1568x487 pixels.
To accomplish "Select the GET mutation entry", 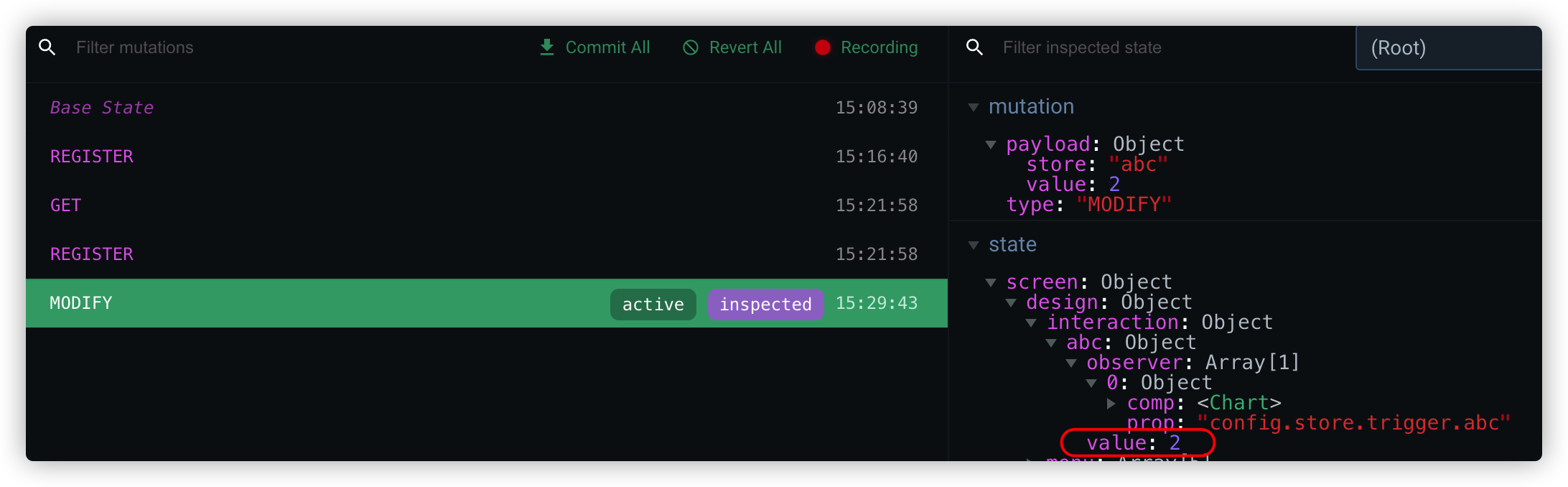I will (x=66, y=205).
